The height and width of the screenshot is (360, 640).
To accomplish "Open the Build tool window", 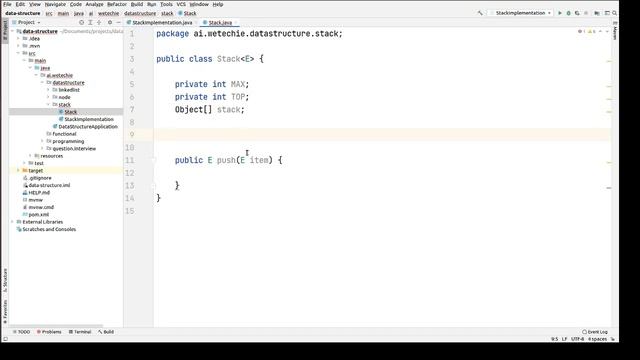I will click(106, 332).
